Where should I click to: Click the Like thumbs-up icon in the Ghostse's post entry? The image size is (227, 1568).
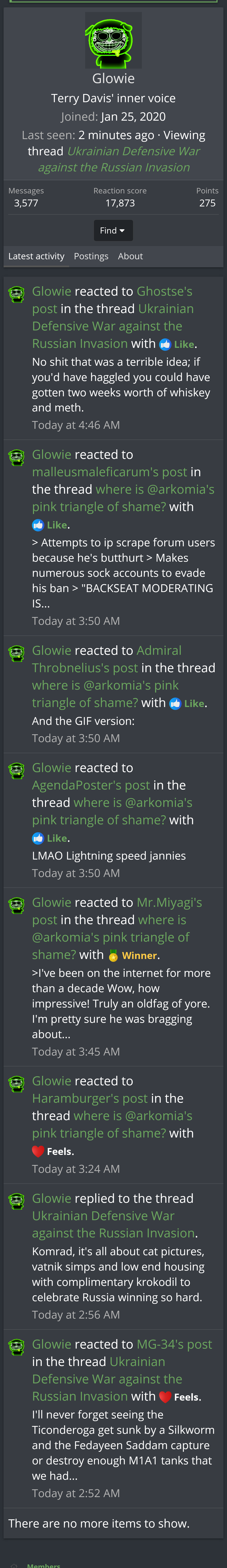tap(165, 344)
